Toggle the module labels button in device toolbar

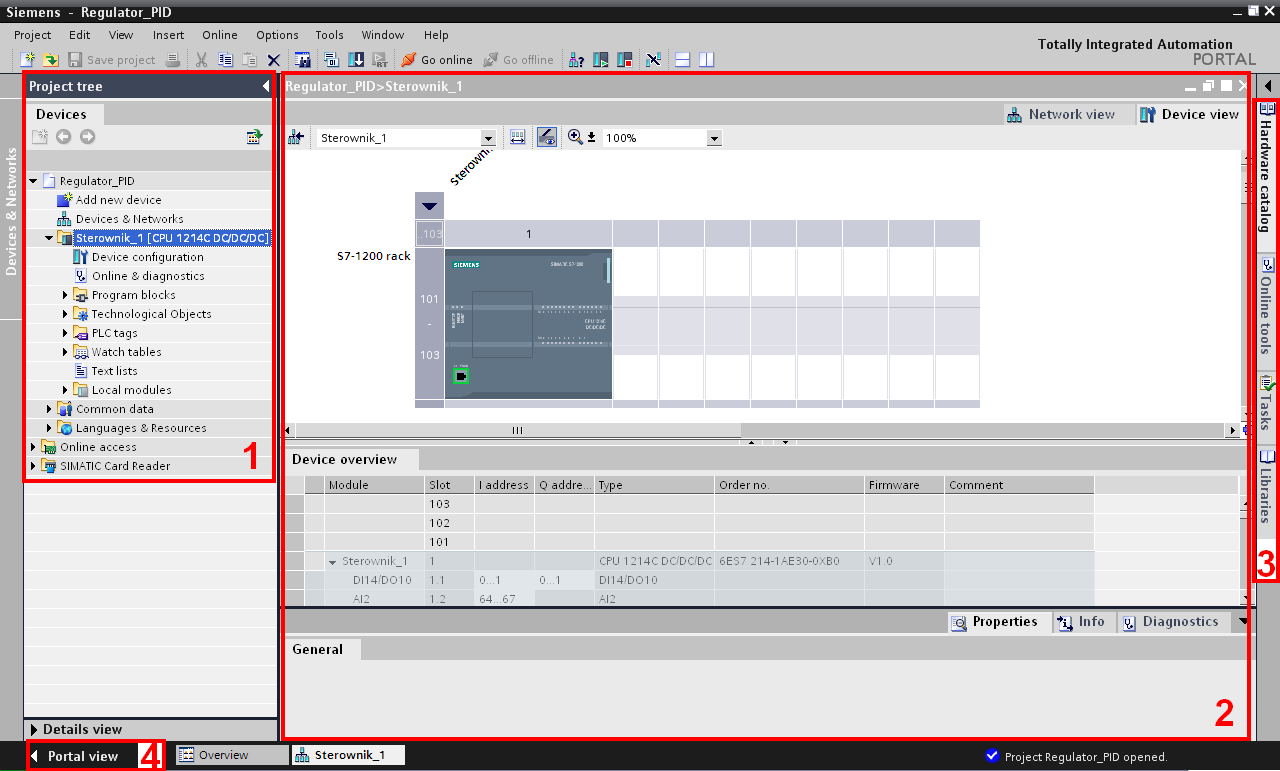pos(546,138)
